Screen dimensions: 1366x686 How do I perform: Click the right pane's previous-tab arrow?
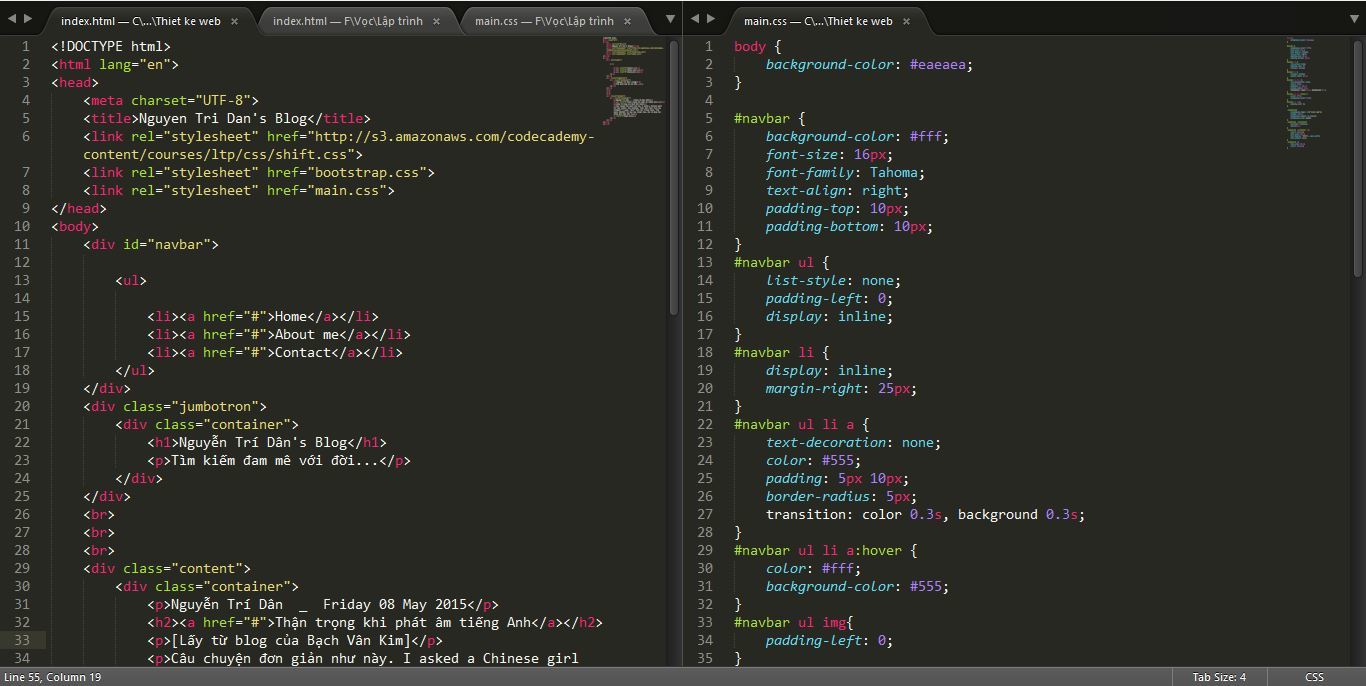694,18
